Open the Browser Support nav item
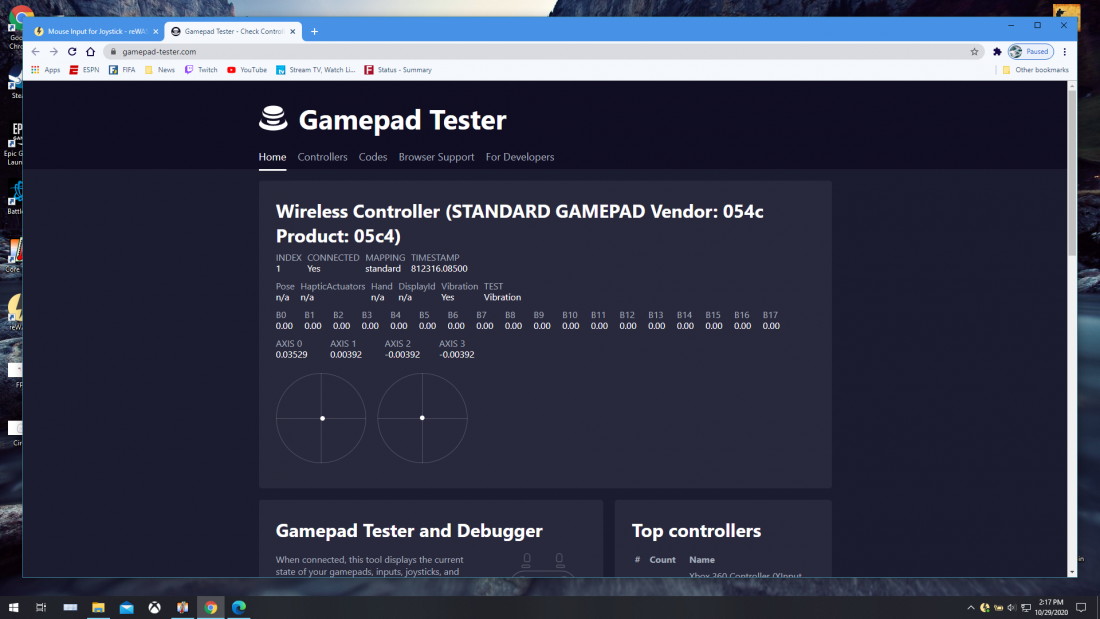 point(436,157)
